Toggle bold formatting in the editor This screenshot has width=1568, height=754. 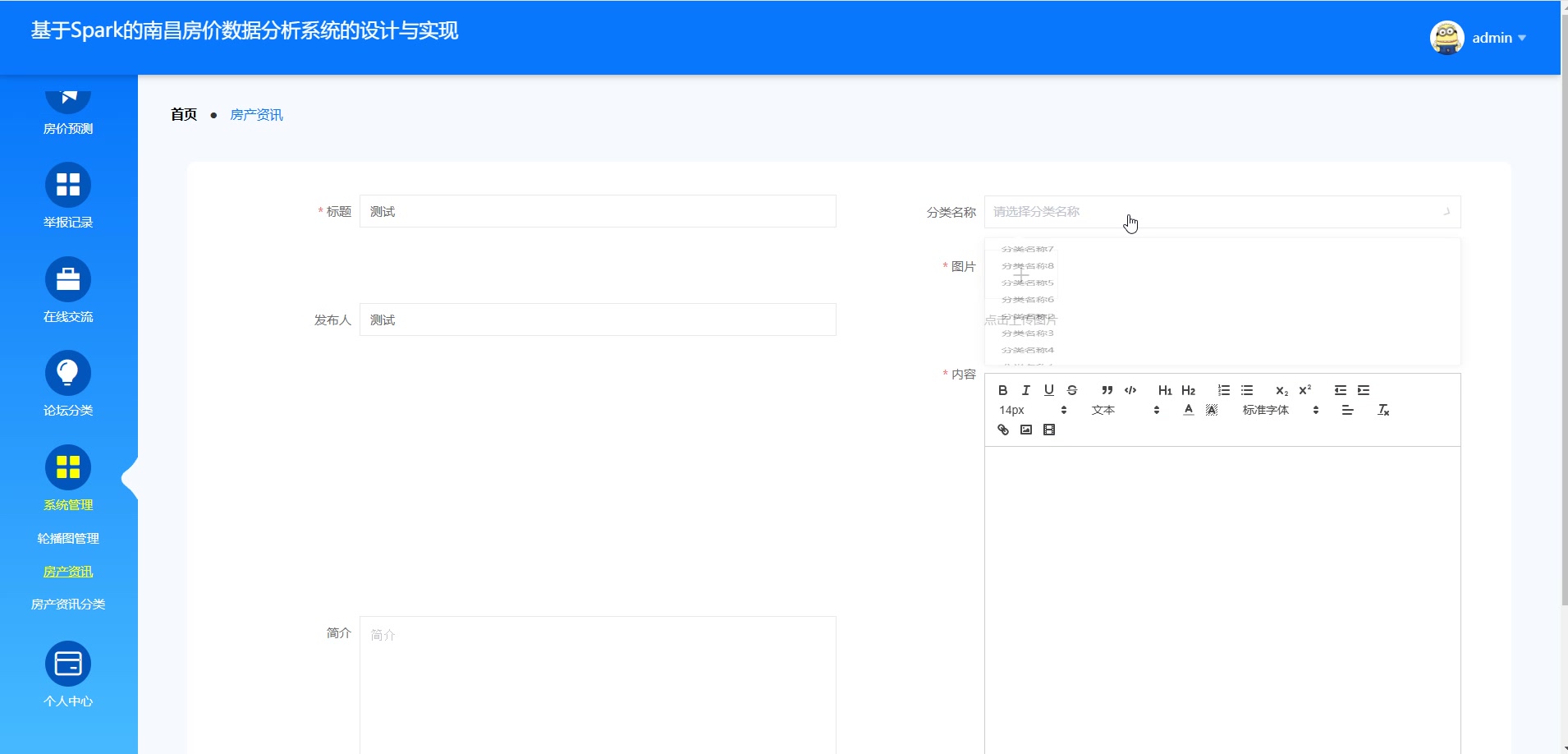coord(1002,390)
